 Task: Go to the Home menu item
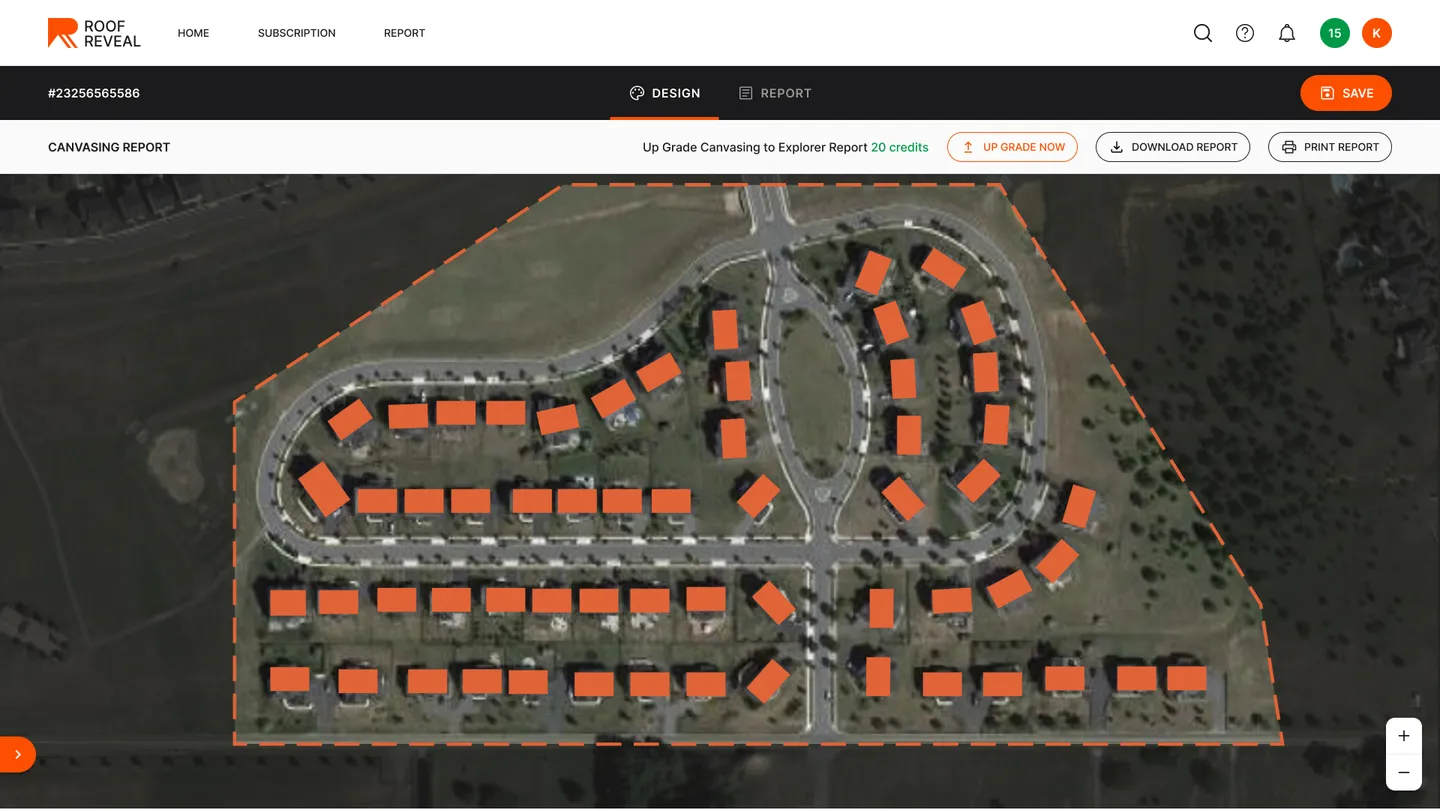[x=193, y=33]
